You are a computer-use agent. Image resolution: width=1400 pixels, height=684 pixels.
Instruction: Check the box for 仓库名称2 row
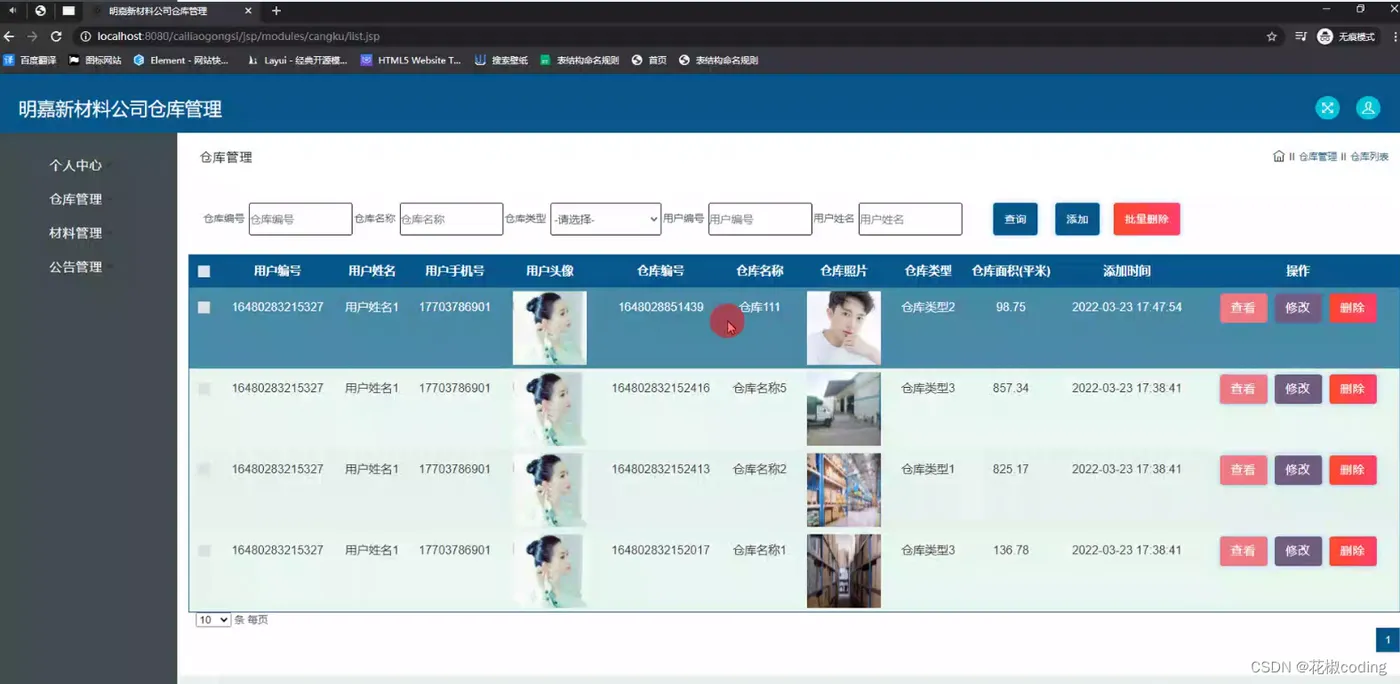[x=204, y=469]
